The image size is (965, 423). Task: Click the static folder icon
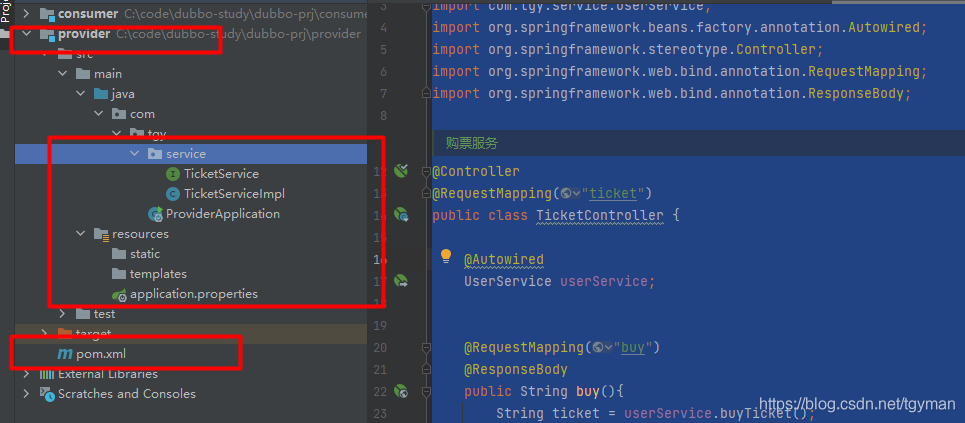(x=119, y=254)
